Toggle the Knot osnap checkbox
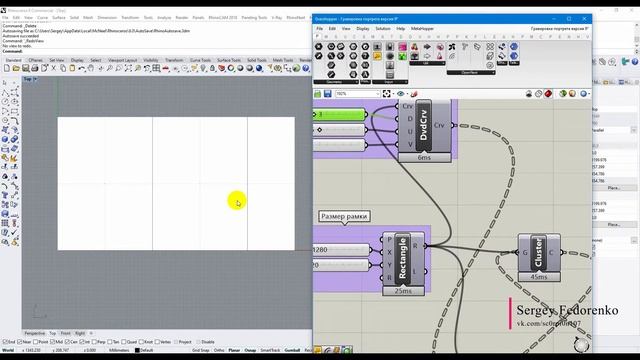640x360 pixels. pos(141,342)
